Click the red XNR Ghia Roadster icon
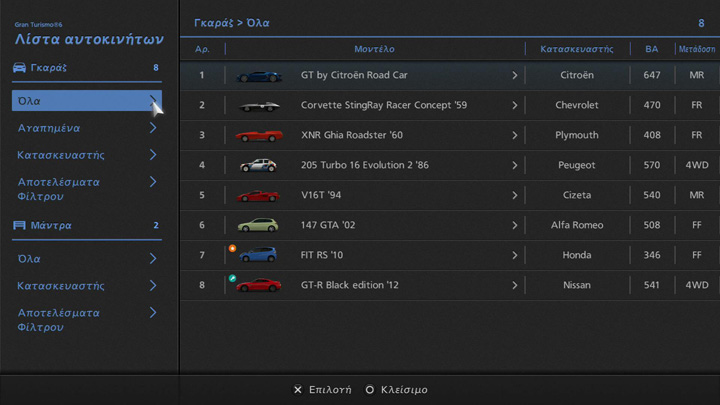The width and height of the screenshot is (720, 405). (x=258, y=136)
